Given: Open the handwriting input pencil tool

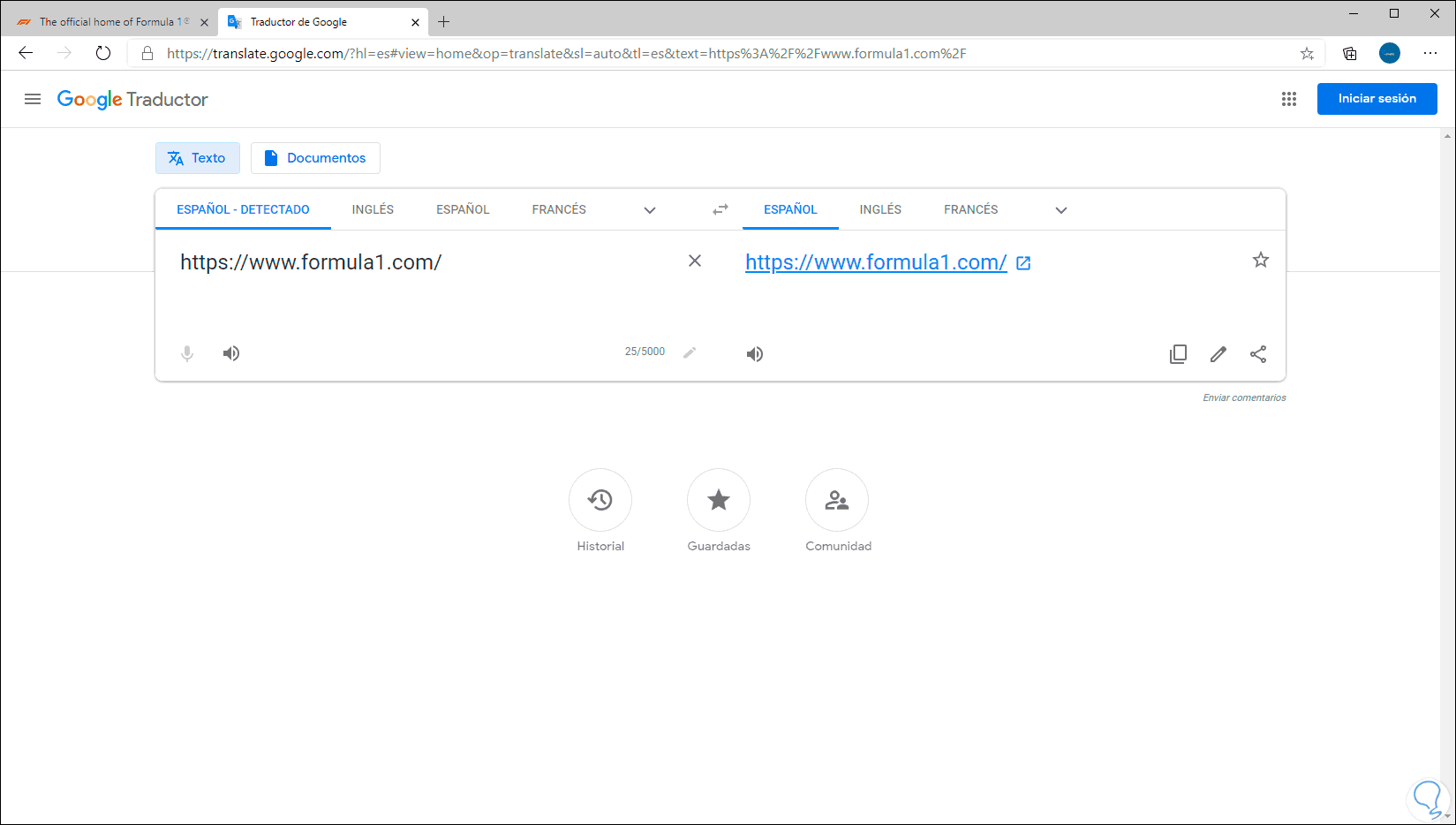Looking at the screenshot, I should click(690, 352).
